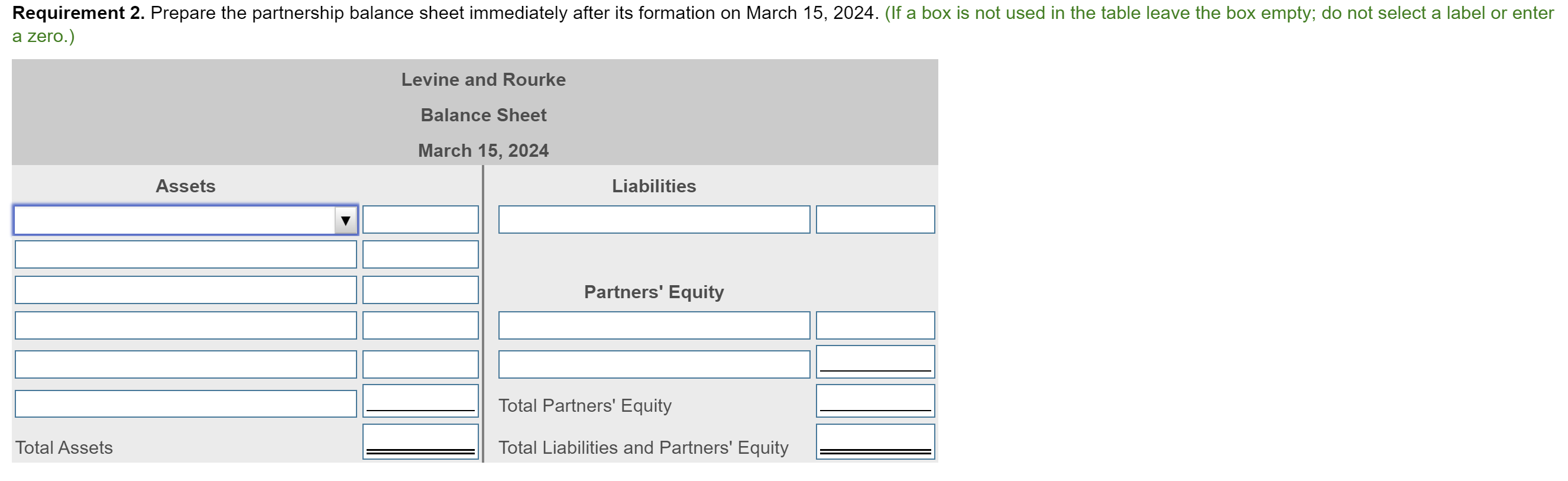The height and width of the screenshot is (481, 1568).
Task: Select the last asset label box
Action: [186, 403]
